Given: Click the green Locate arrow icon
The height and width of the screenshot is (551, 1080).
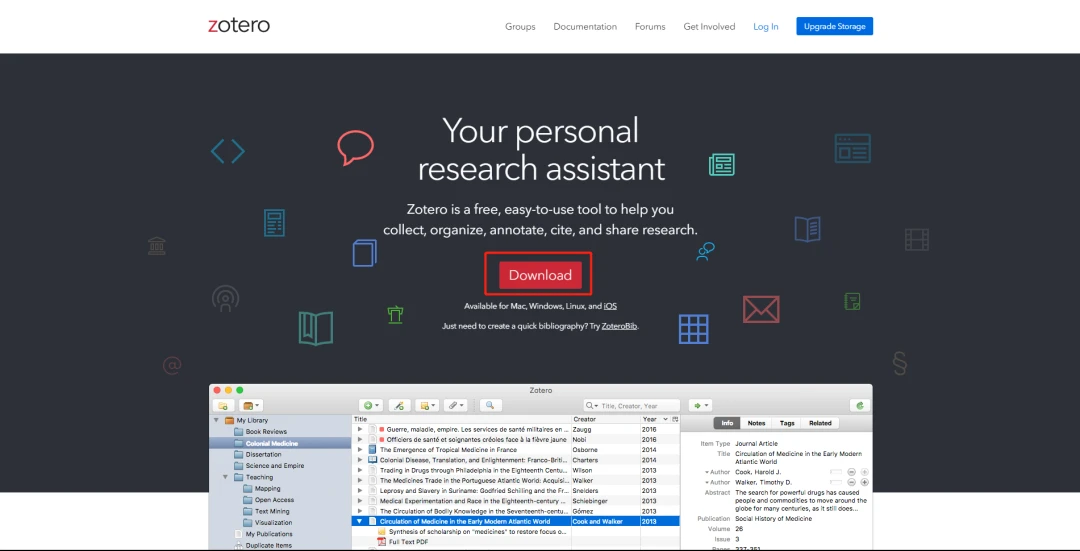Looking at the screenshot, I should tap(699, 406).
